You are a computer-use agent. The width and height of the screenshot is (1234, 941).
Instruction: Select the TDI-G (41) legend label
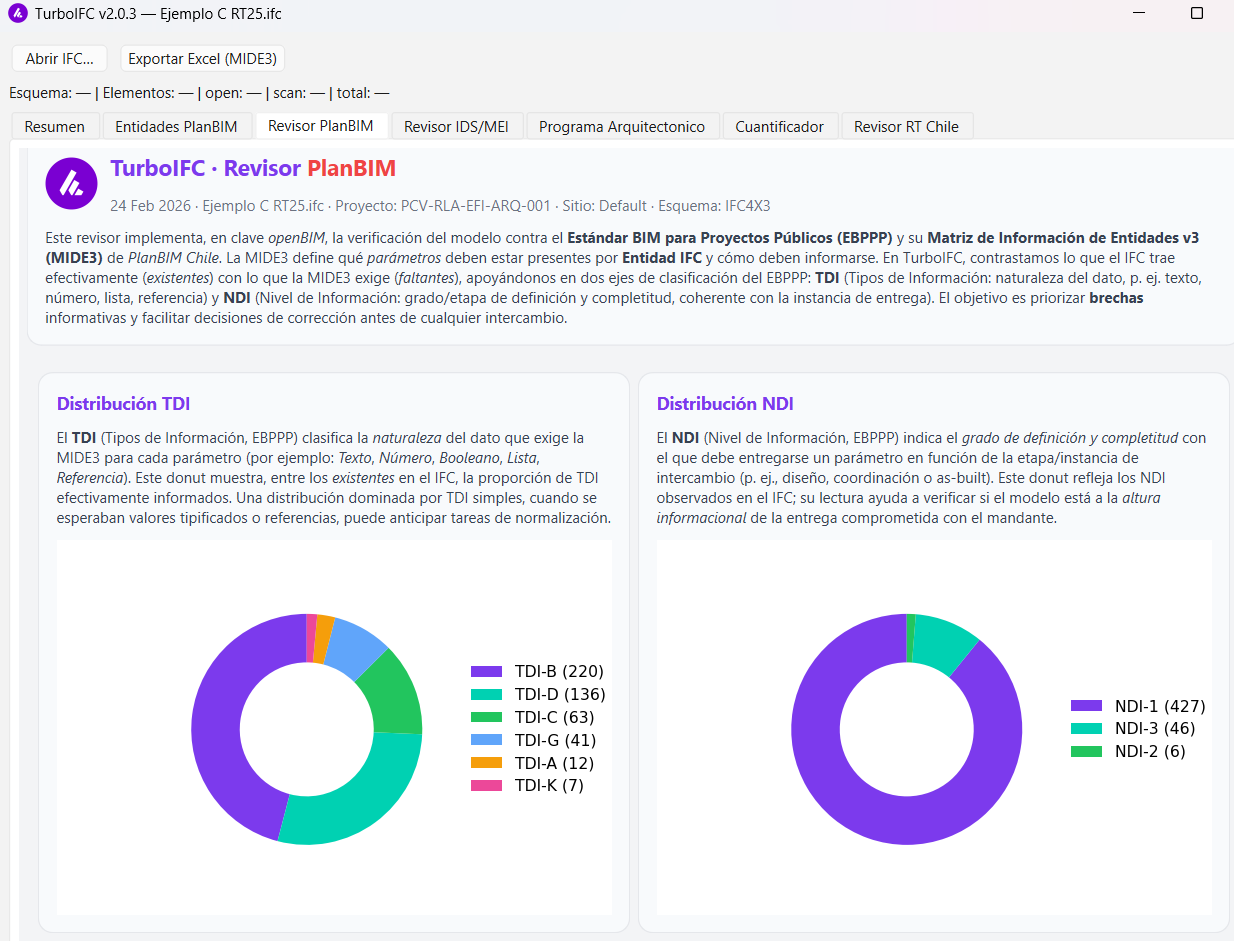555,740
